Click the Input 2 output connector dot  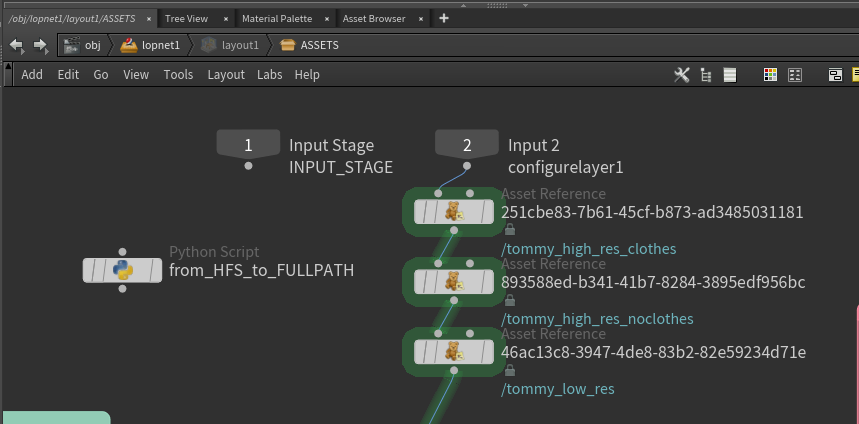(467, 165)
